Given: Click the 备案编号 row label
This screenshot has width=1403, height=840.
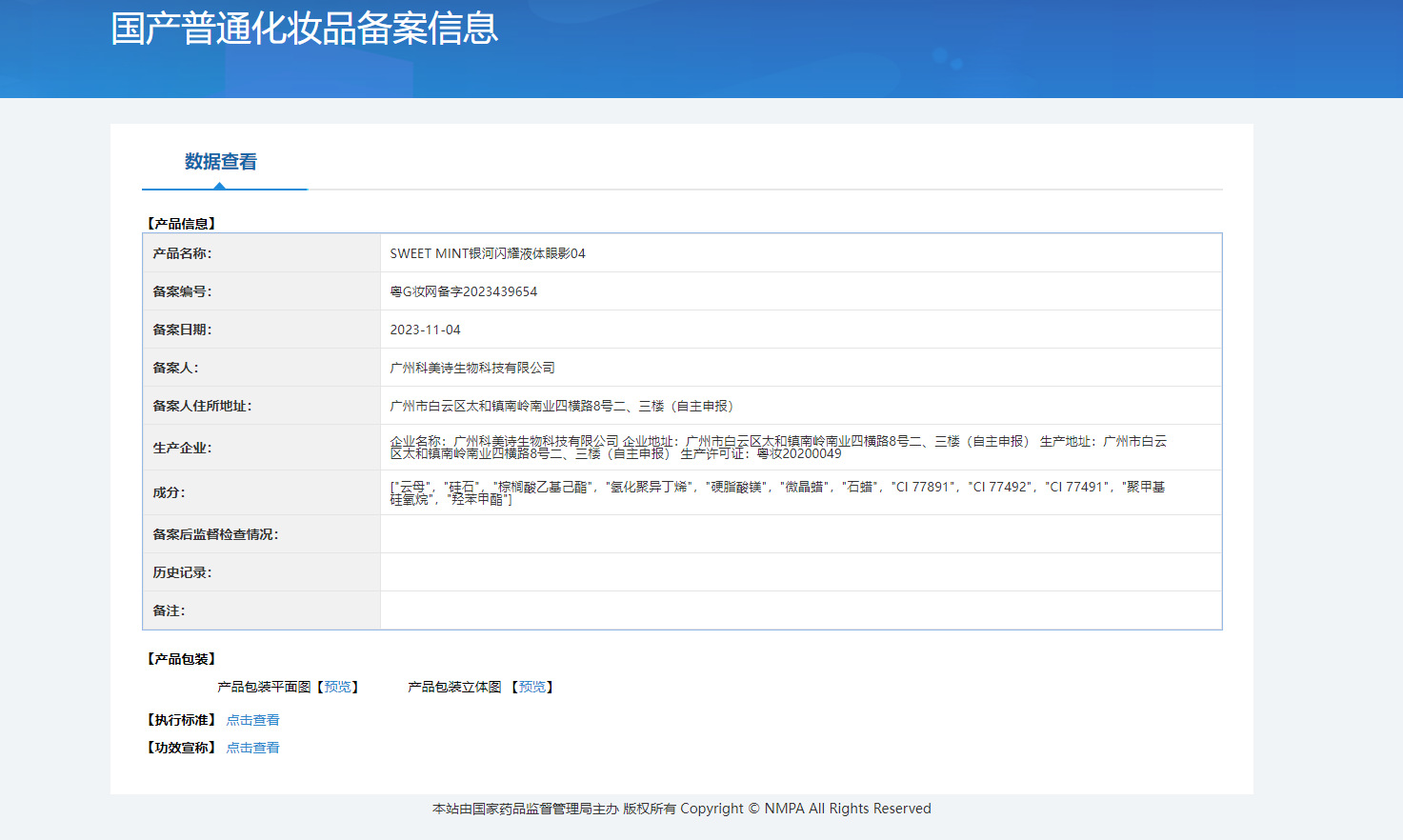Looking at the screenshot, I should 182,291.
